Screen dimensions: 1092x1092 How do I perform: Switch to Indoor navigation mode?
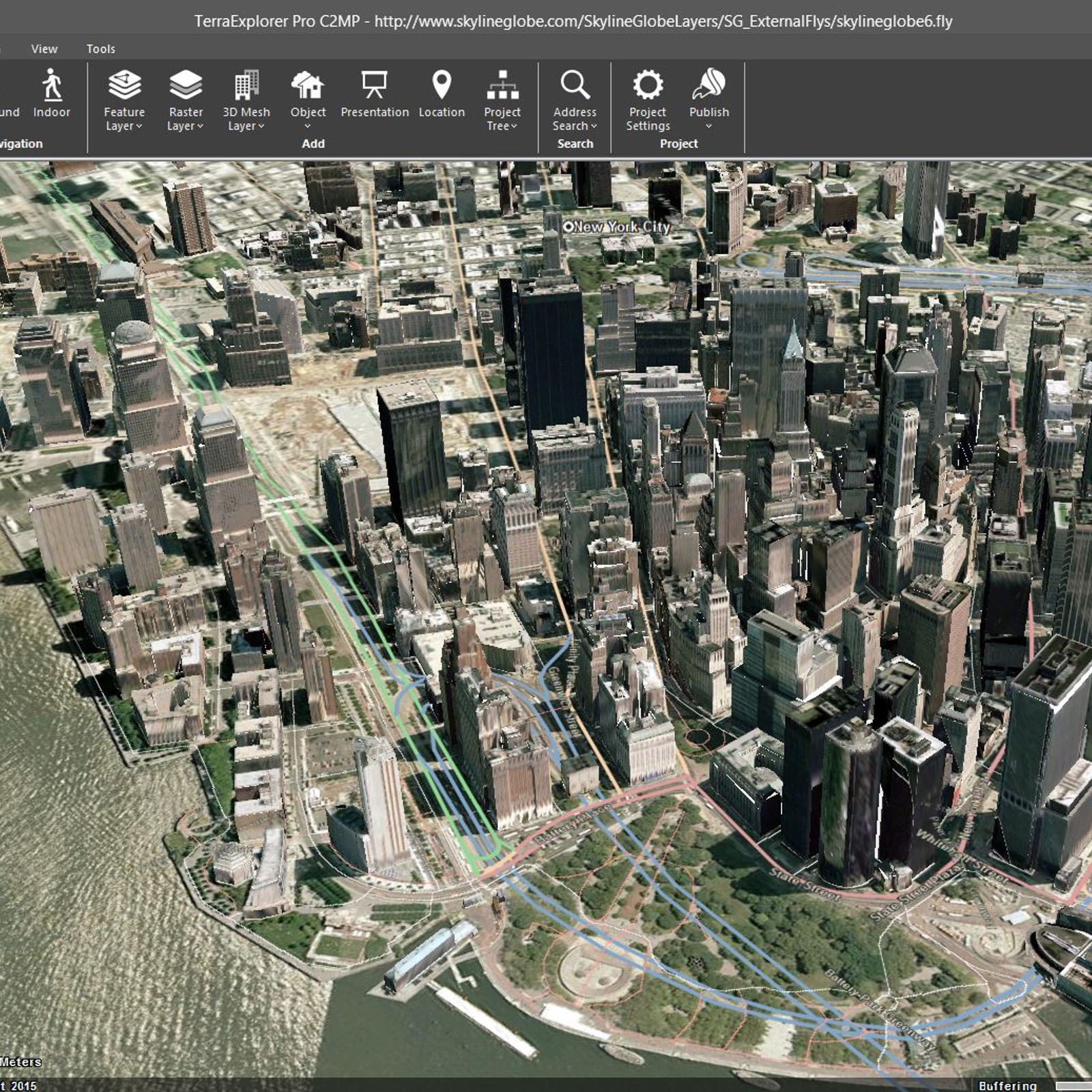[x=52, y=94]
